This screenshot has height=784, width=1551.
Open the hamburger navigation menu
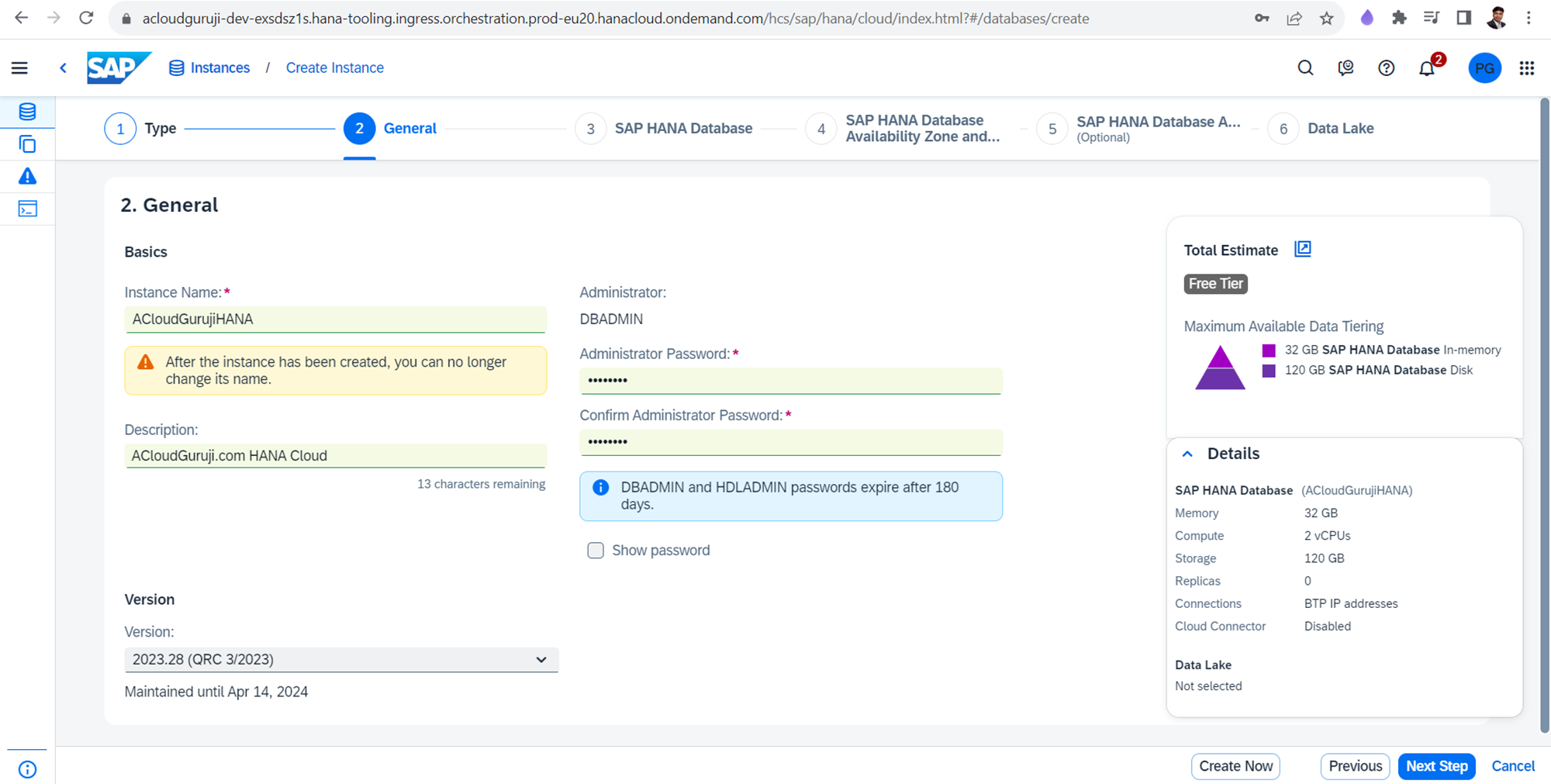pos(19,68)
